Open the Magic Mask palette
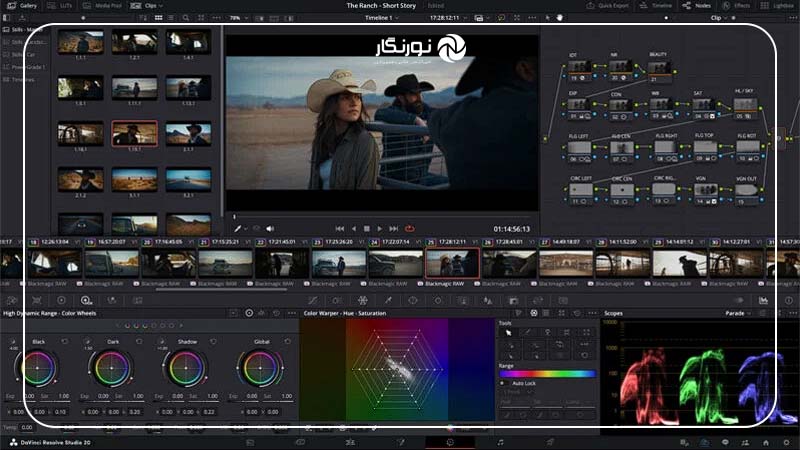 tap(463, 301)
